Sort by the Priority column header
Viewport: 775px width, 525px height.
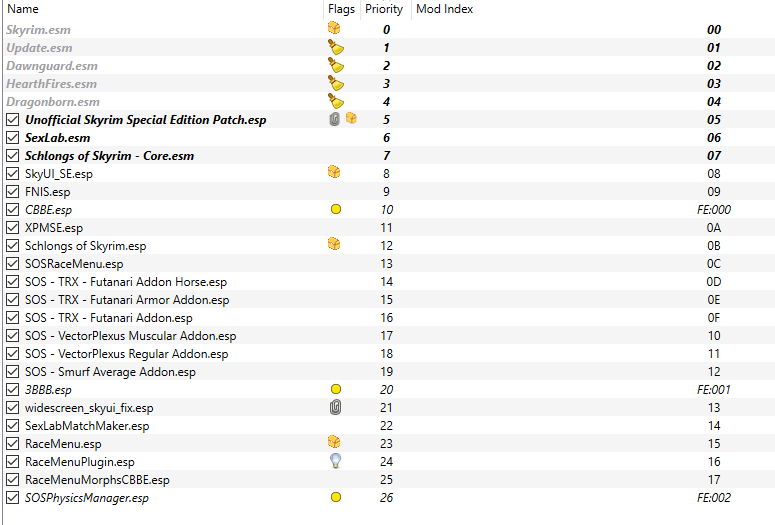coord(384,9)
